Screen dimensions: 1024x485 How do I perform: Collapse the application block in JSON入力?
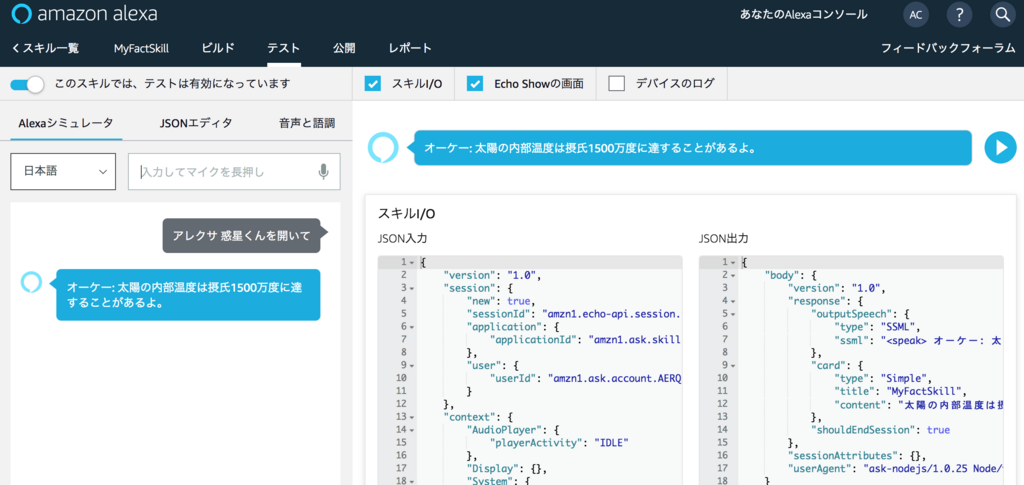tap(411, 326)
